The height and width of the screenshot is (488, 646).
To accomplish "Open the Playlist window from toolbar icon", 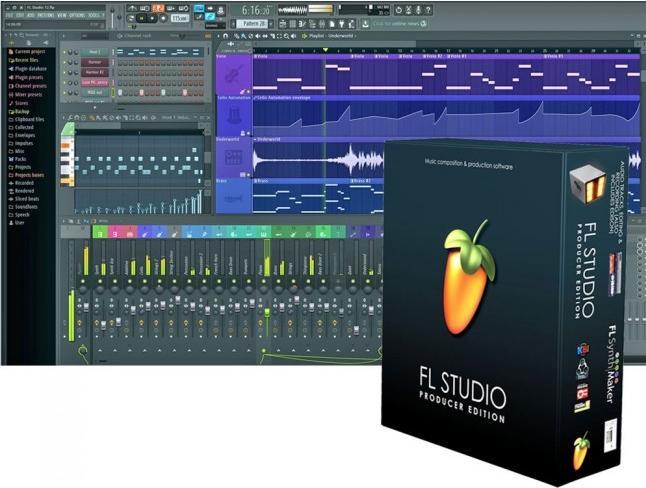I will [283, 23].
